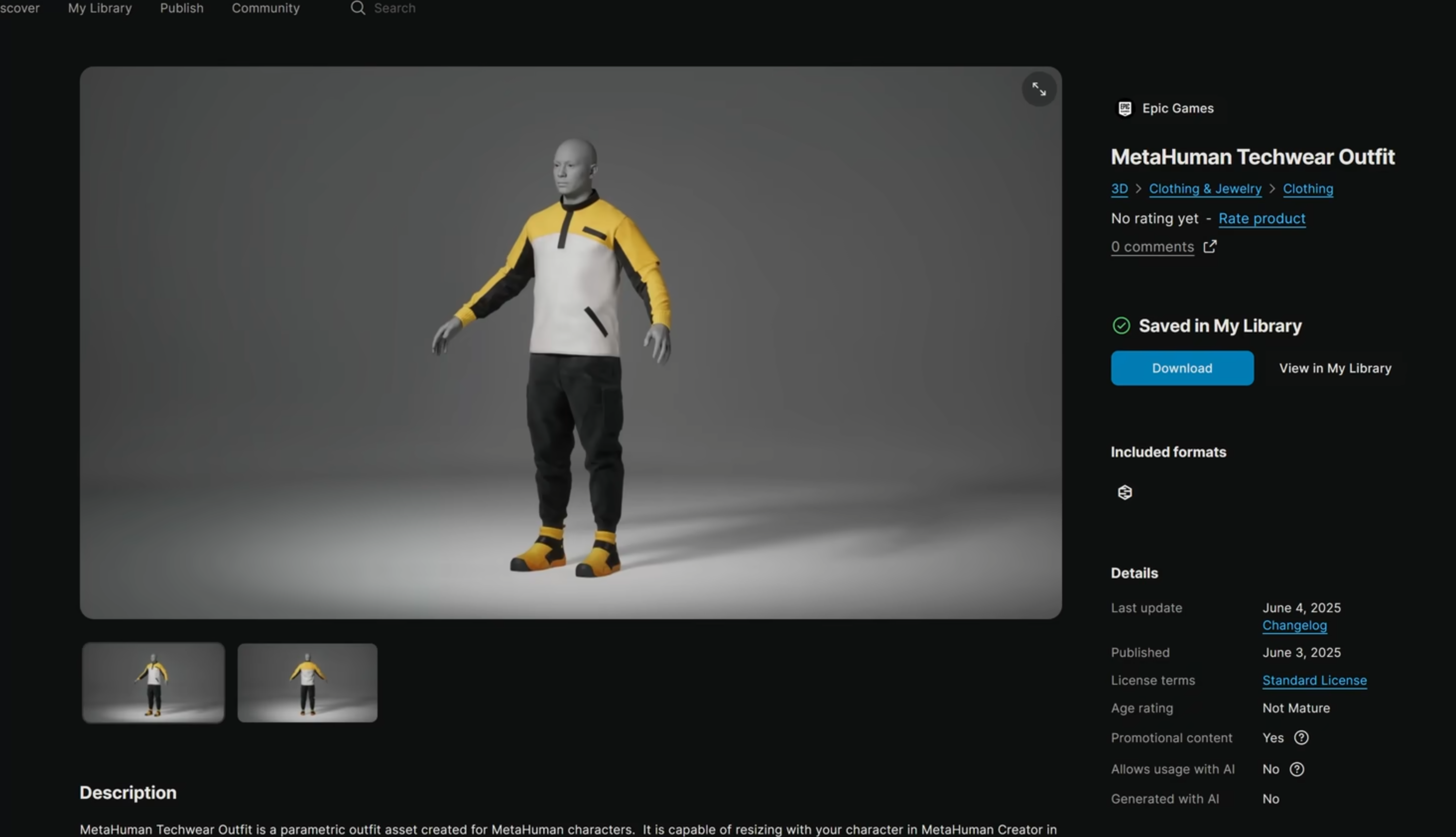Open the Clothing breadcrumb link
1456x837 pixels.
point(1308,189)
